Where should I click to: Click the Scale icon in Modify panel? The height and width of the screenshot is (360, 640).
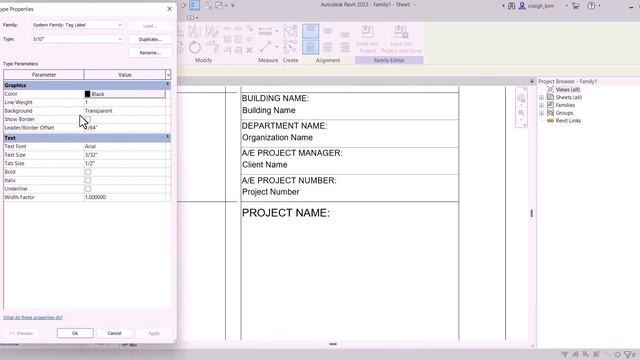[238, 40]
